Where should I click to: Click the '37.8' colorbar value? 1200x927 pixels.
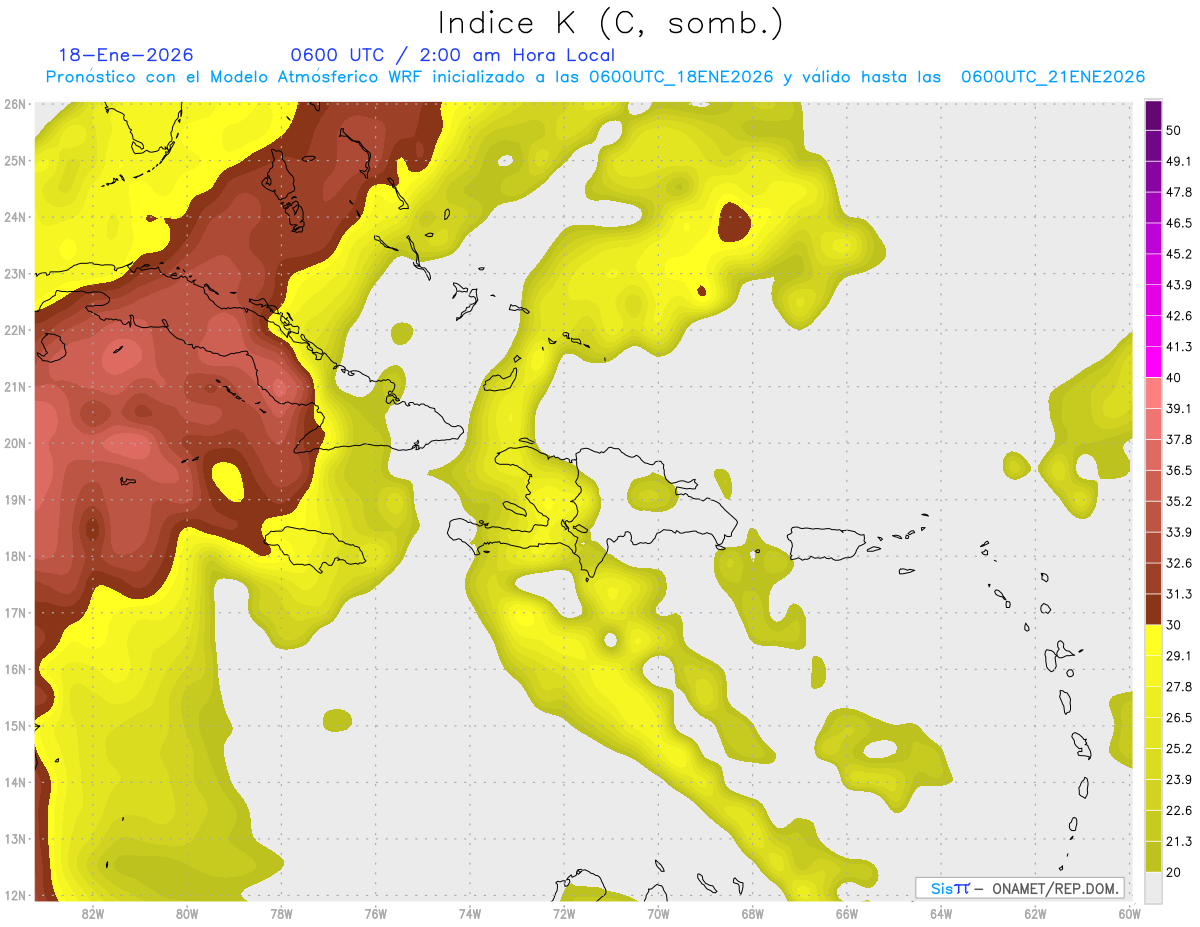(x=1179, y=439)
